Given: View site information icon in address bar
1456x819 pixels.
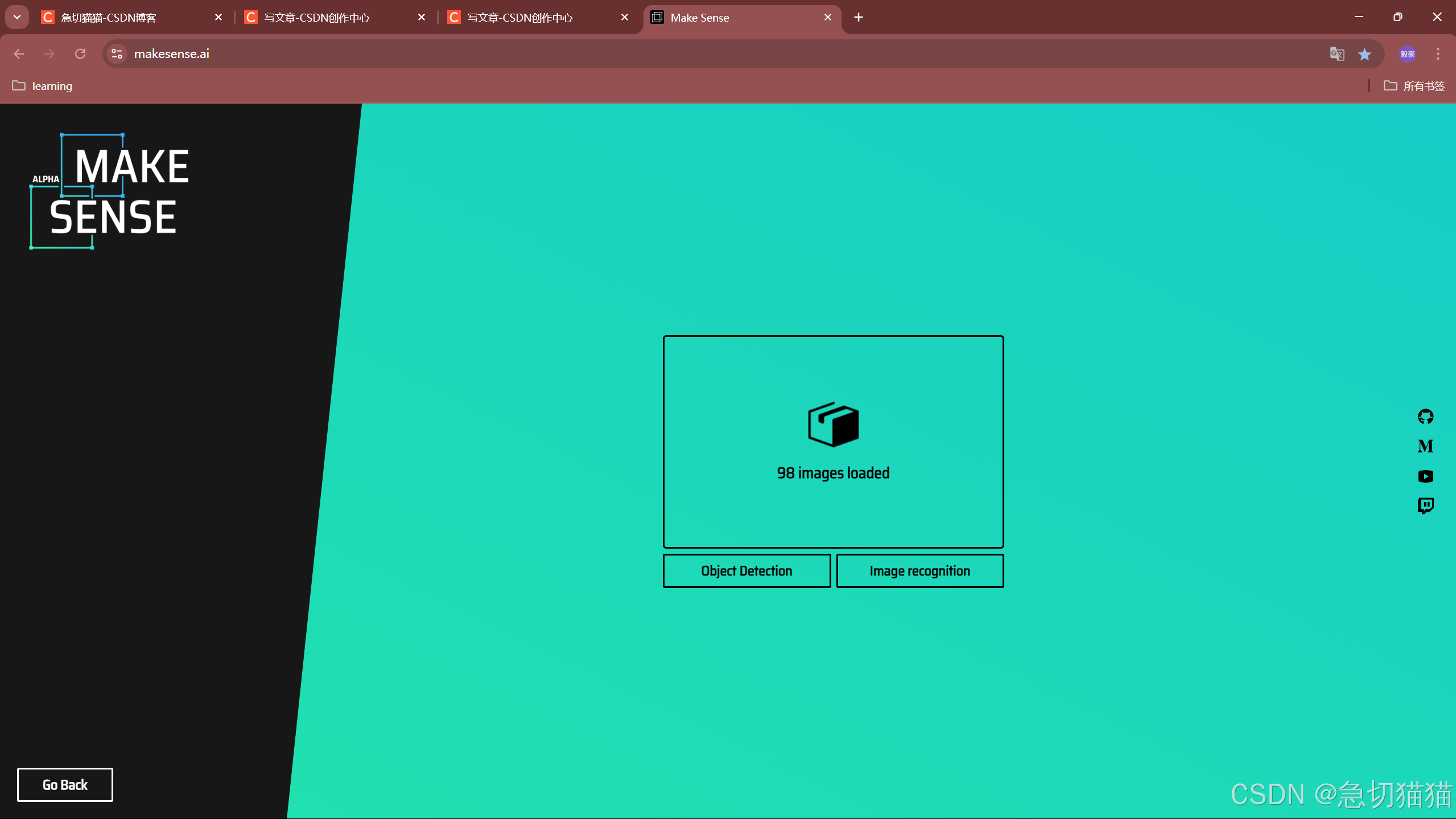Looking at the screenshot, I should pos(117,54).
